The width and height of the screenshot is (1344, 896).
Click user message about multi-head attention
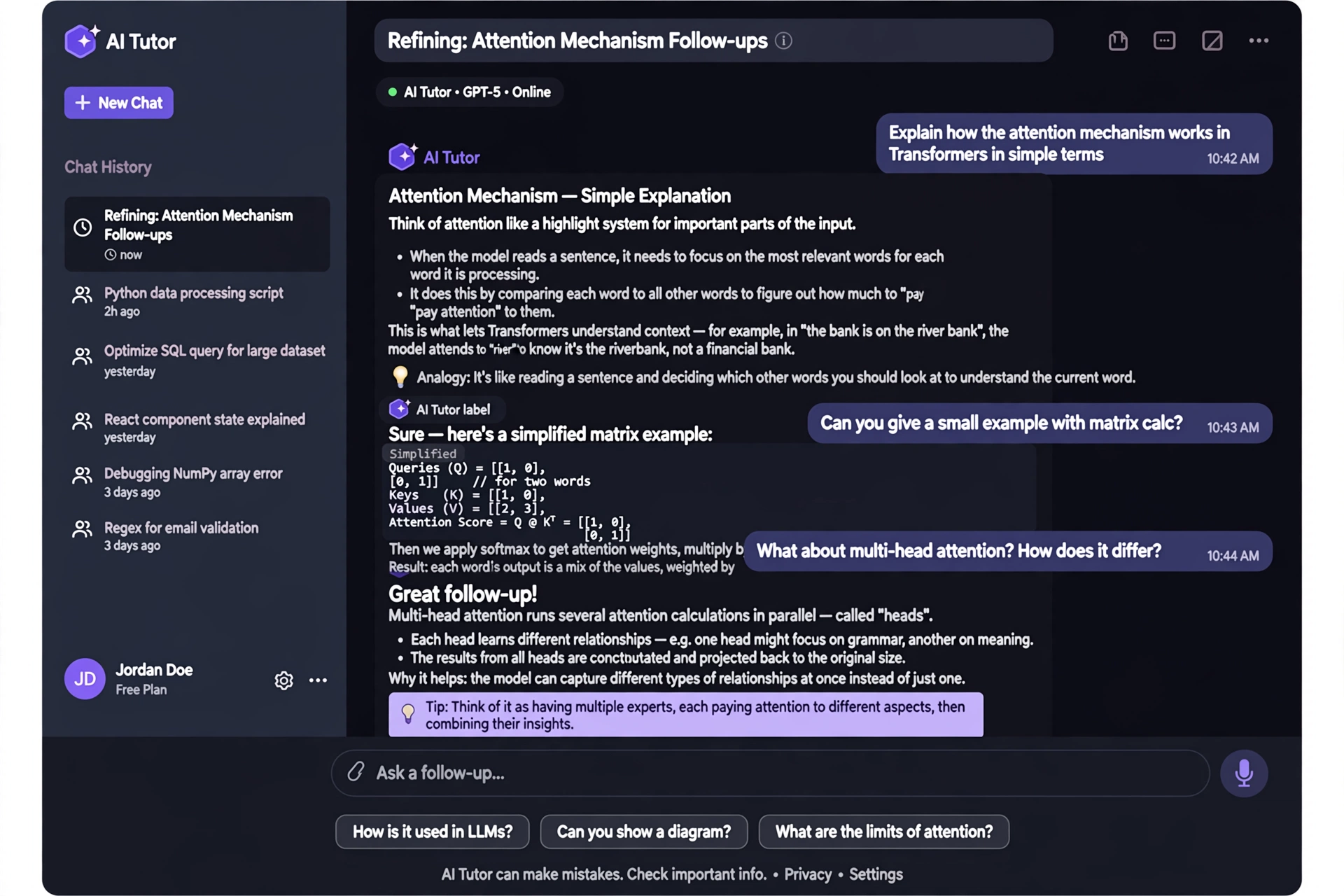pos(1008,552)
